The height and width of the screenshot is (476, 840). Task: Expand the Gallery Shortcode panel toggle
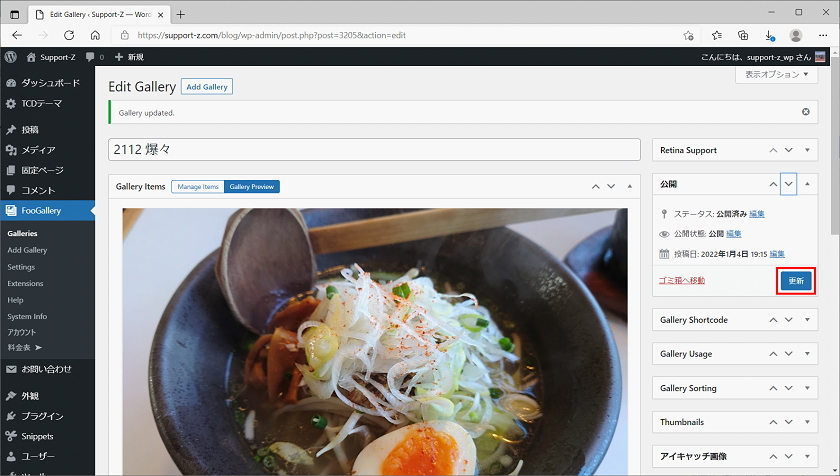(x=808, y=320)
